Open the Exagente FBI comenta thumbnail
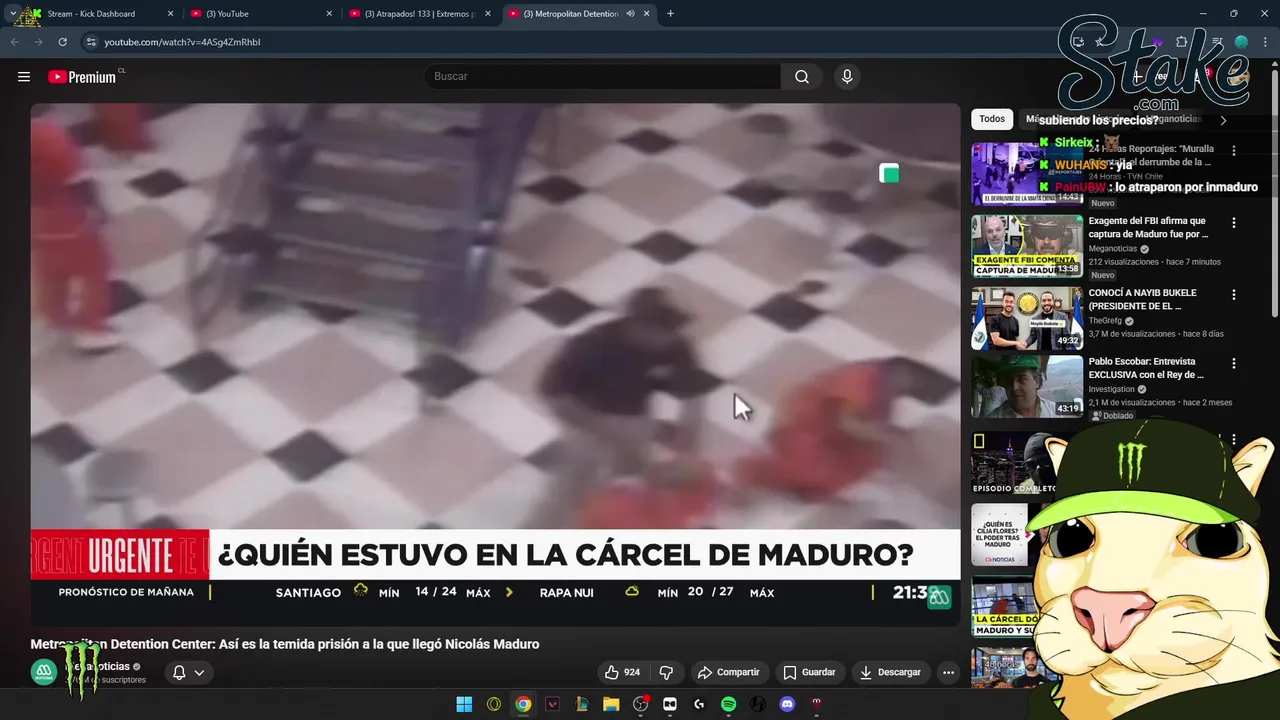1280x720 pixels. point(1027,246)
